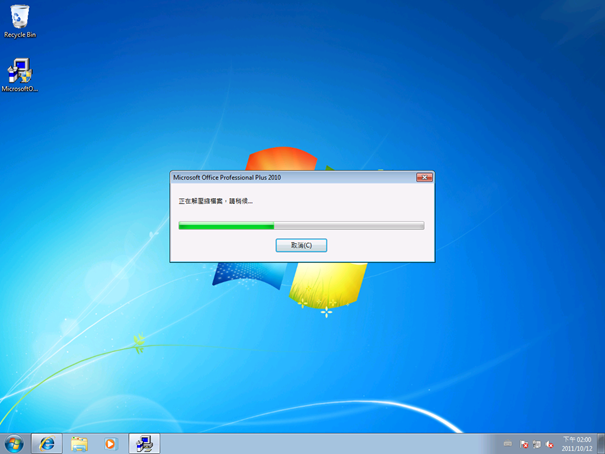Open Windows Explorer folder on the taskbar
Screen dimensions: 605x454
coord(79,444)
